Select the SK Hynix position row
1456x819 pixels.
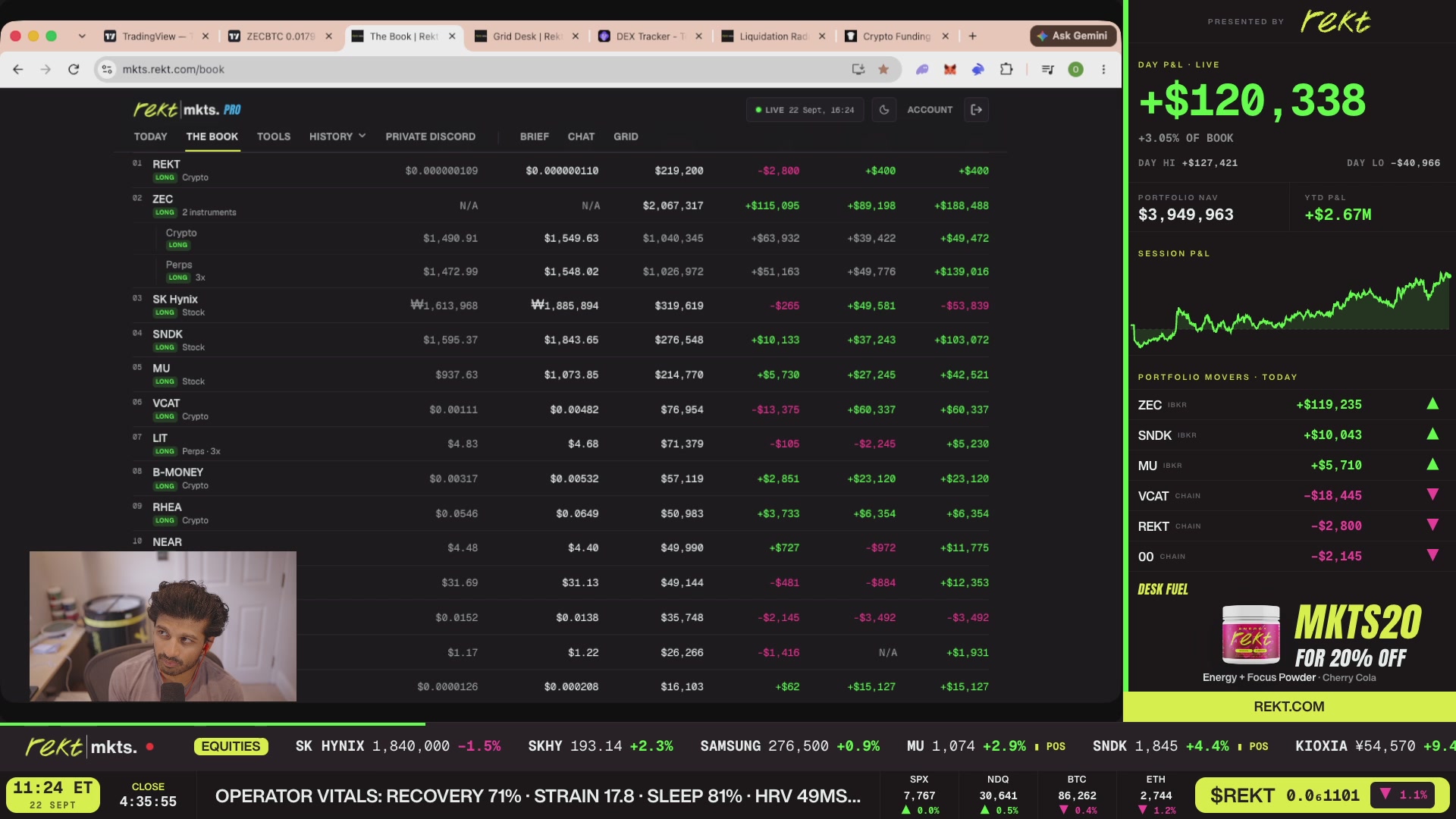[561, 306]
